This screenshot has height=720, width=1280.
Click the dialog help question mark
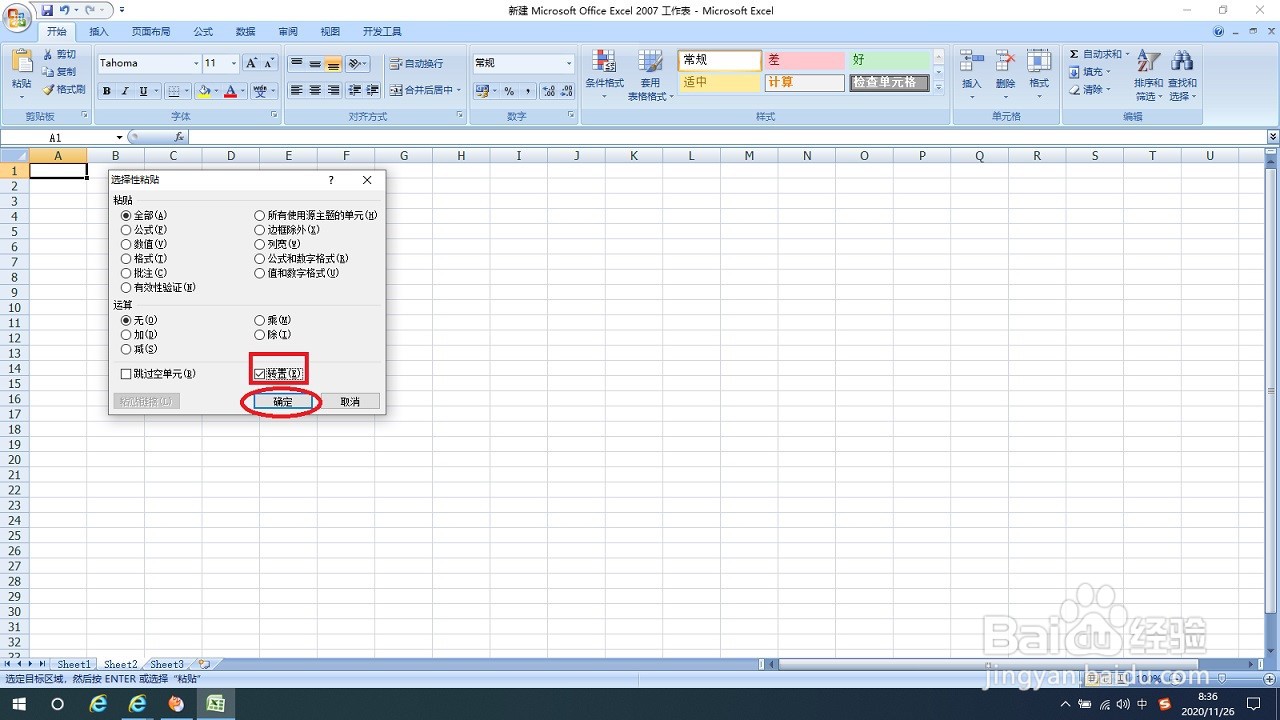(331, 180)
